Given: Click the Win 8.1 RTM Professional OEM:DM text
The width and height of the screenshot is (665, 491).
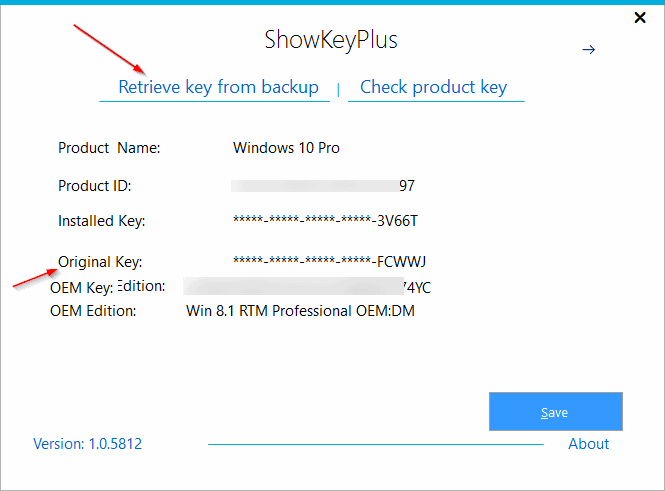Looking at the screenshot, I should pos(300,311).
